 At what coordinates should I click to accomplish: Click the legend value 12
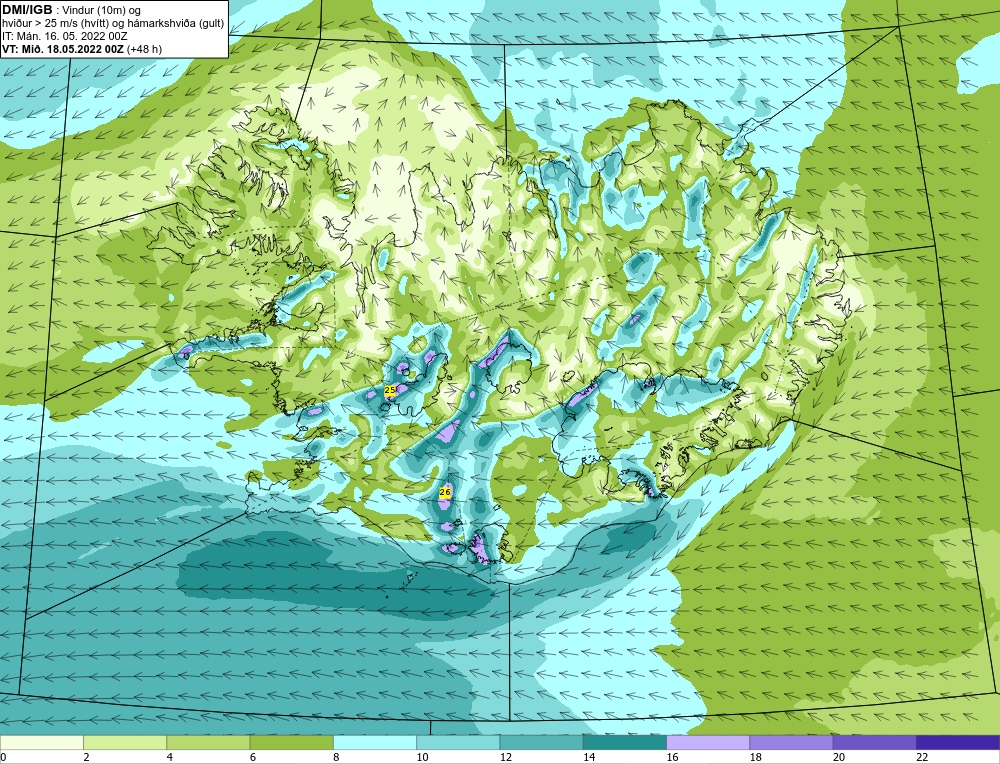(x=506, y=757)
